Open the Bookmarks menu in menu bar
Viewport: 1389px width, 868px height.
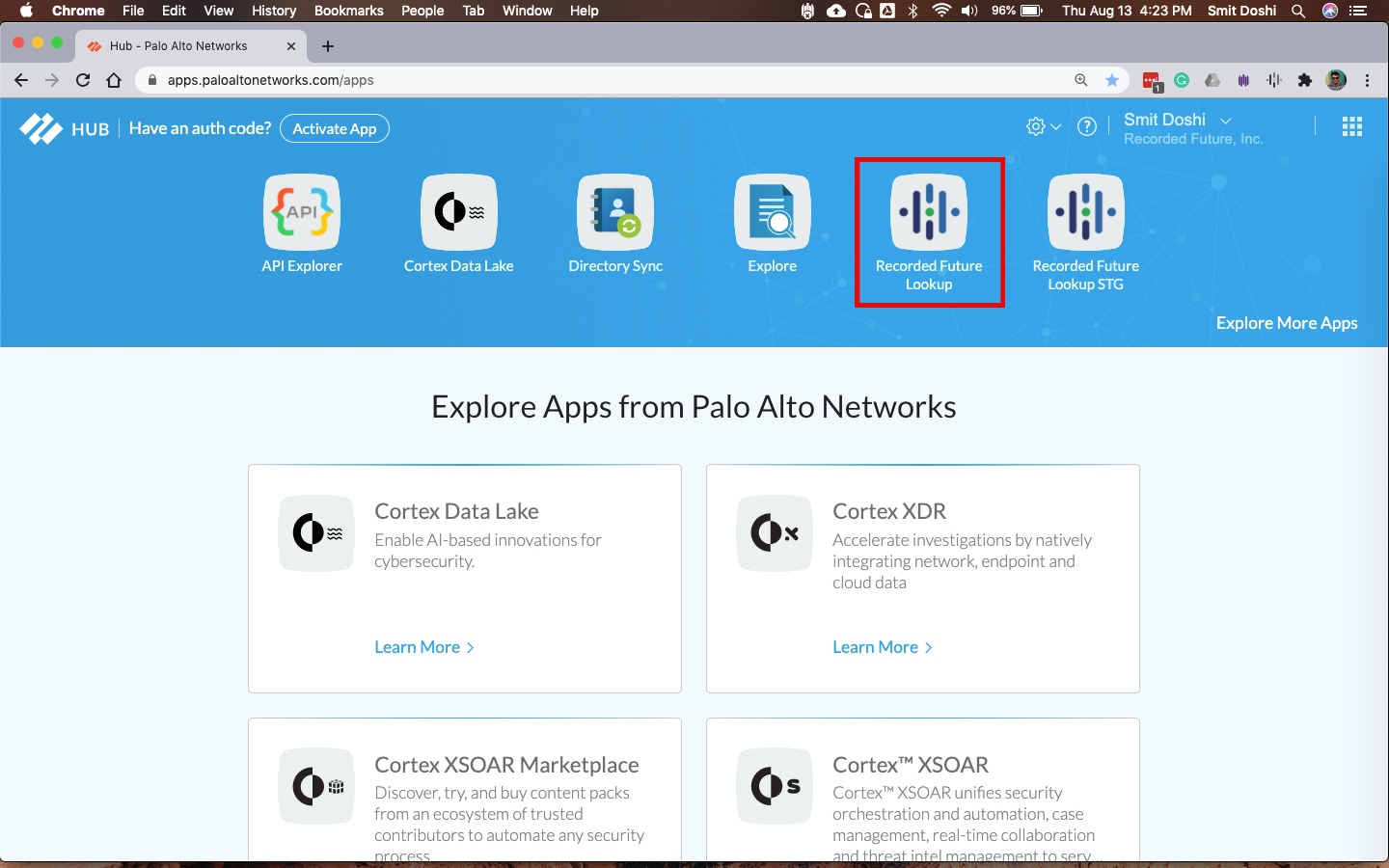(348, 11)
